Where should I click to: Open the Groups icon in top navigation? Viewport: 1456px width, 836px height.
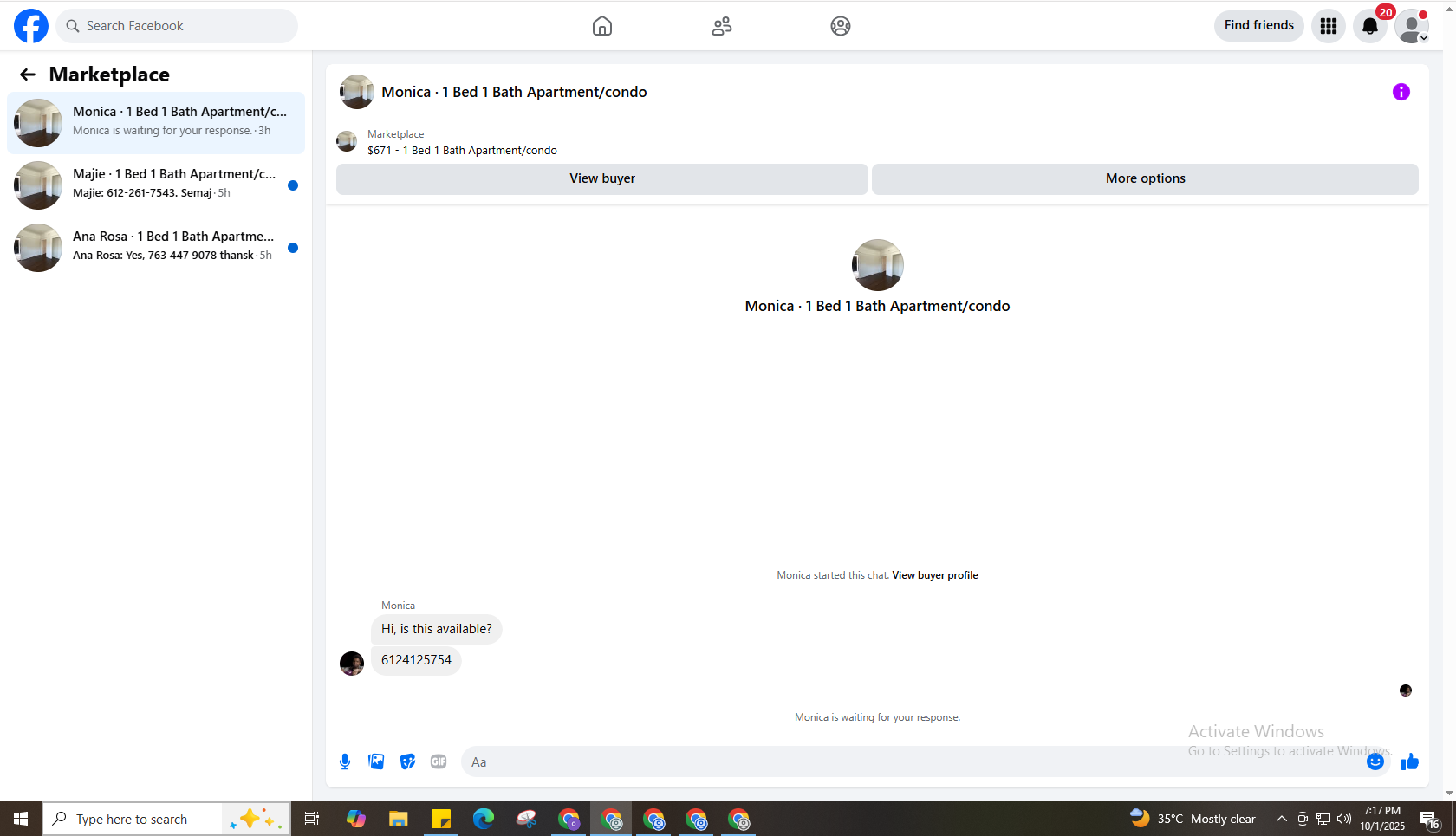tap(841, 26)
